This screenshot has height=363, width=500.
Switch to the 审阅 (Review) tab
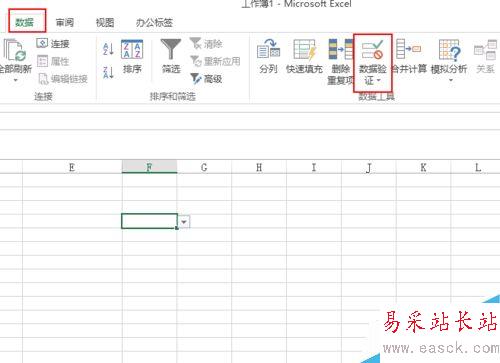[x=65, y=23]
